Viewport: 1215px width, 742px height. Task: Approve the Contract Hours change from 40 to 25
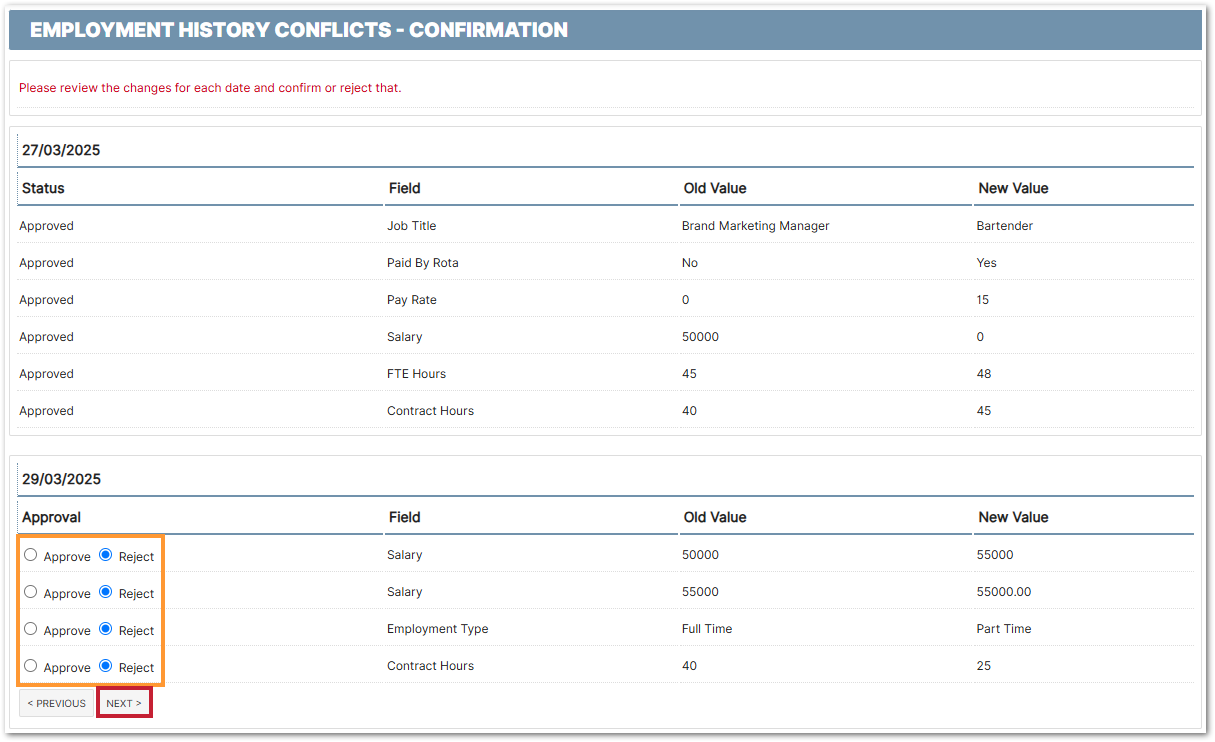pyautogui.click(x=31, y=666)
